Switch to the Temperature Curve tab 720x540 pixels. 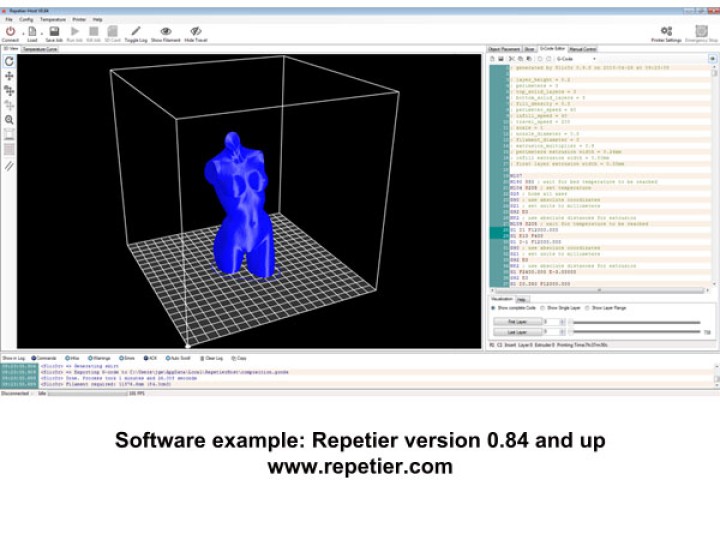pyautogui.click(x=40, y=49)
